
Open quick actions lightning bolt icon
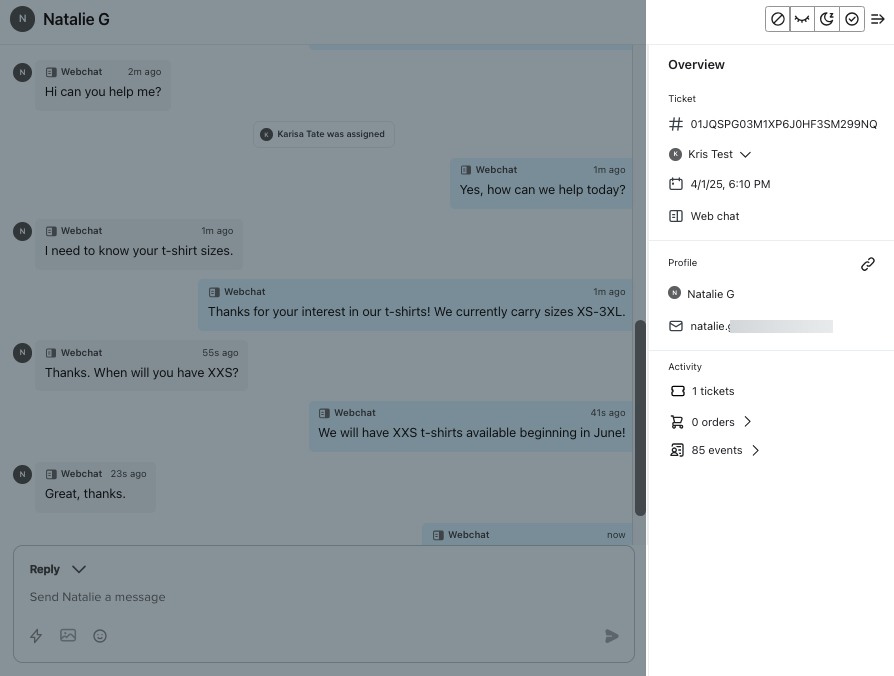(x=36, y=636)
